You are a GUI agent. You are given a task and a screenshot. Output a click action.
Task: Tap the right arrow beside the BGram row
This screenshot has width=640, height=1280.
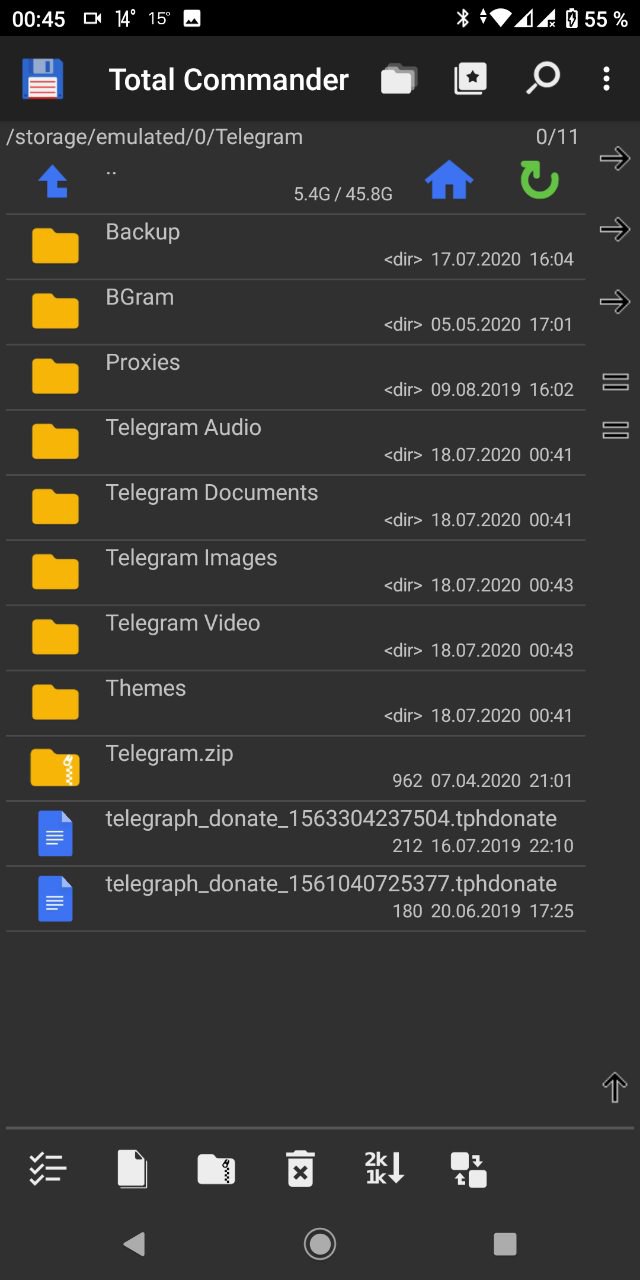614,301
